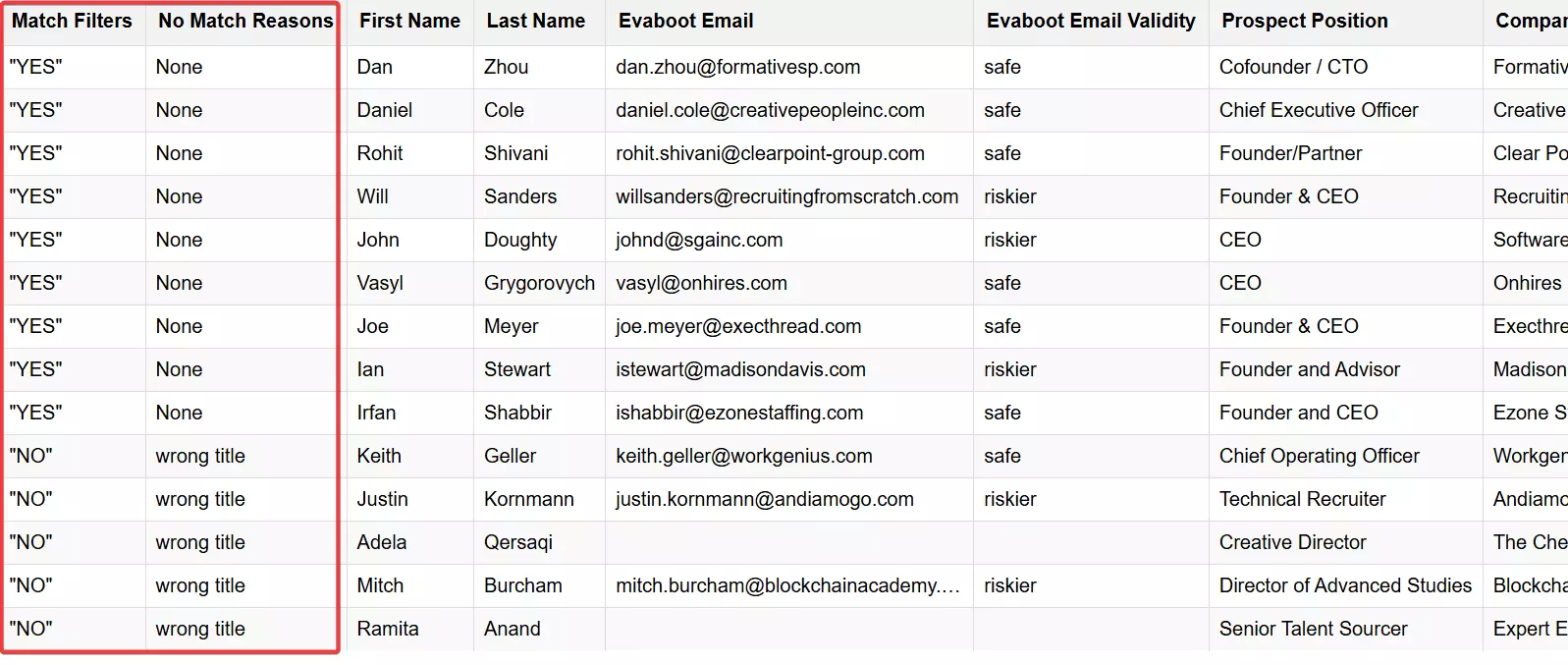
Task: Select the empty email cell for Adela
Action: tap(788, 542)
